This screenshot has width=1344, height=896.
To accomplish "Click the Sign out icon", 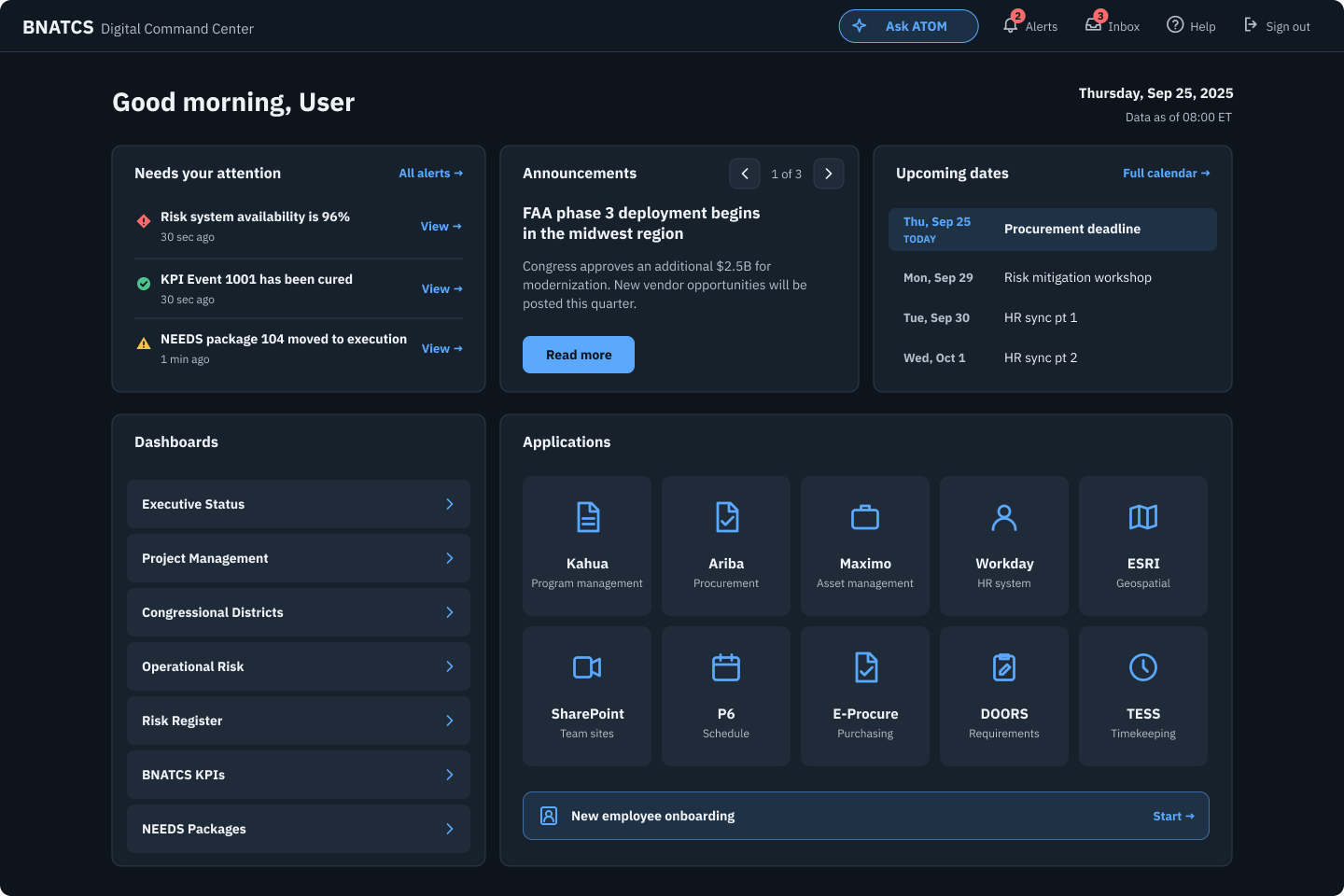I will [x=1251, y=25].
